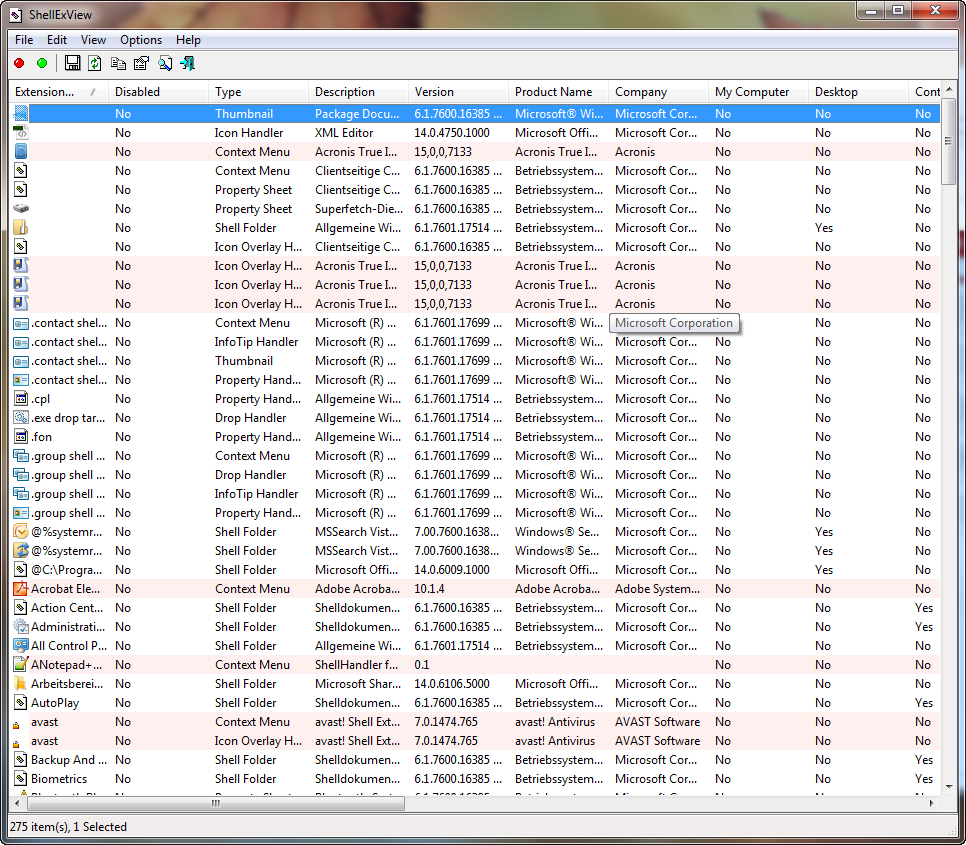Click the All Control P... row icon
This screenshot has width=966, height=845.
click(21, 645)
